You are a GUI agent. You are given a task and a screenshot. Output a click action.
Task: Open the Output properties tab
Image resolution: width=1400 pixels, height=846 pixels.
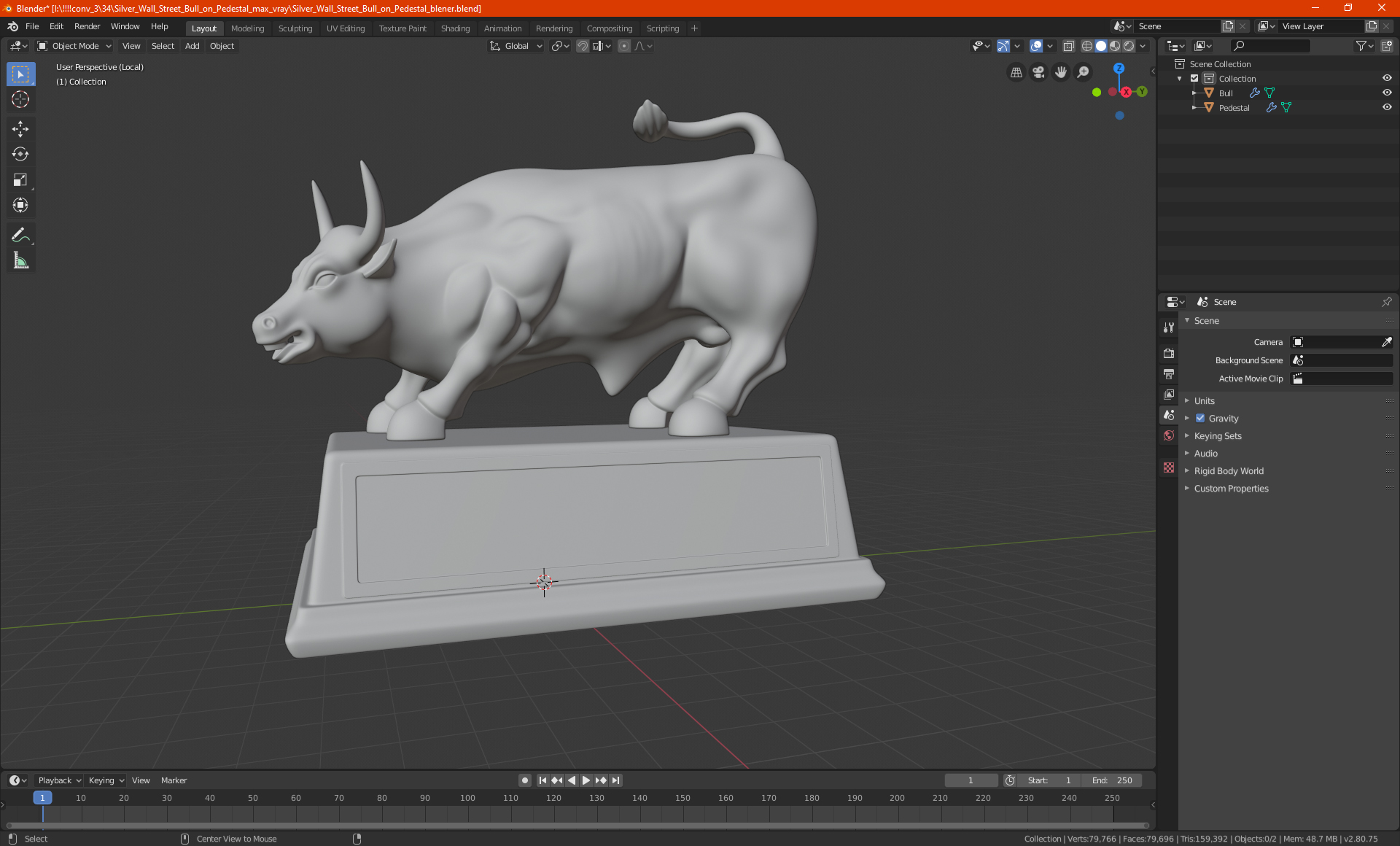[1169, 374]
